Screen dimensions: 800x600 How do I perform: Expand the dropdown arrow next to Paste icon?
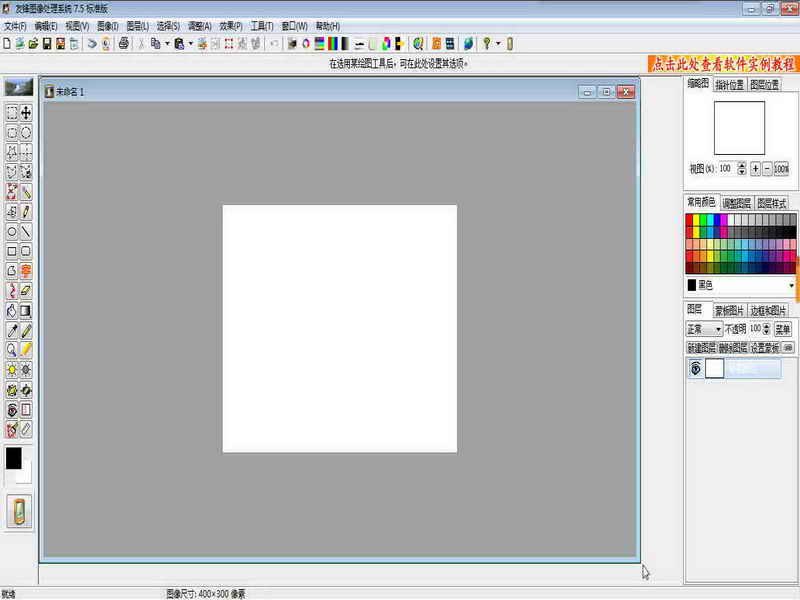[191, 44]
